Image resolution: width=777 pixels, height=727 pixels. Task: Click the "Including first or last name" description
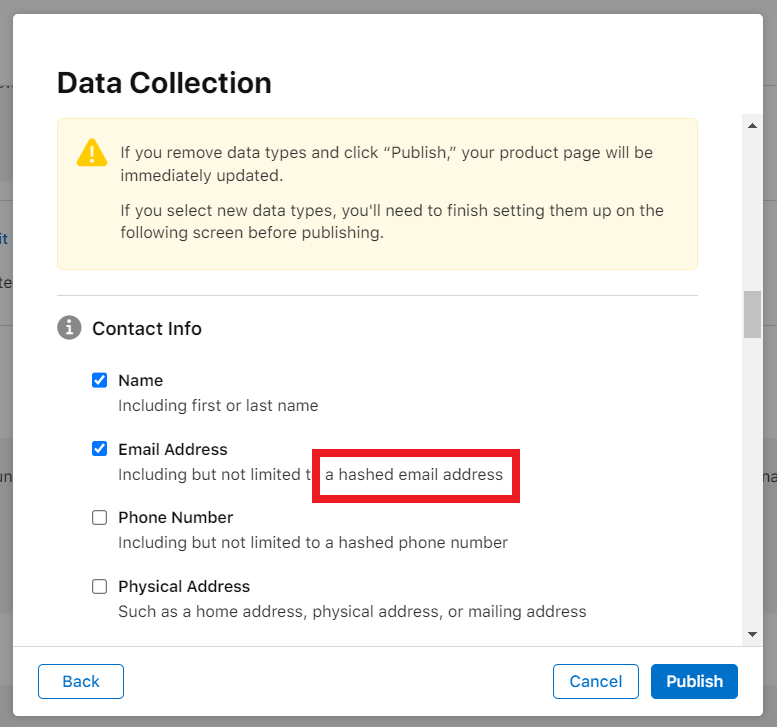[x=218, y=406]
